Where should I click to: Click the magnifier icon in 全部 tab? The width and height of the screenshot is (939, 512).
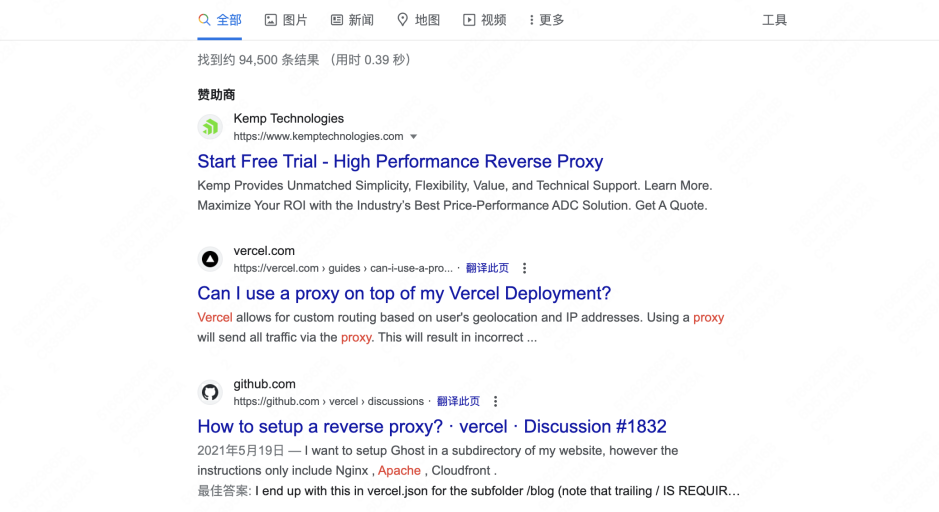pos(204,20)
